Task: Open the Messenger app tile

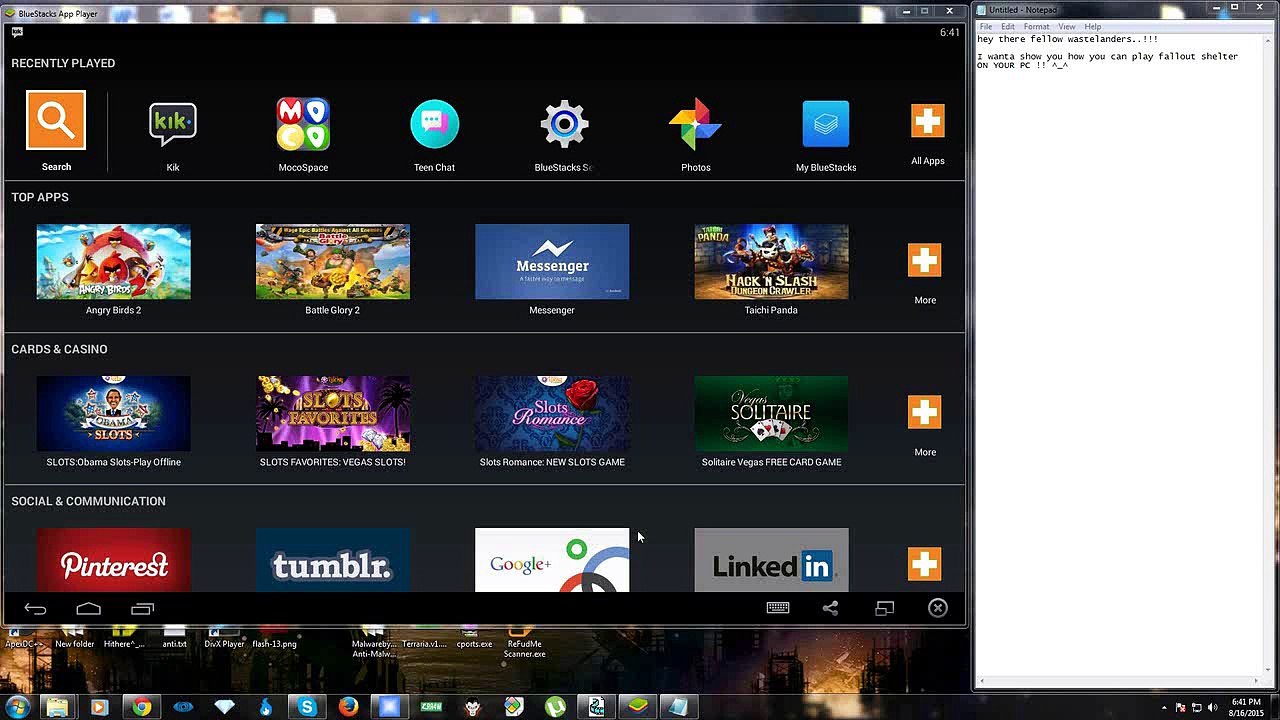Action: pos(552,262)
